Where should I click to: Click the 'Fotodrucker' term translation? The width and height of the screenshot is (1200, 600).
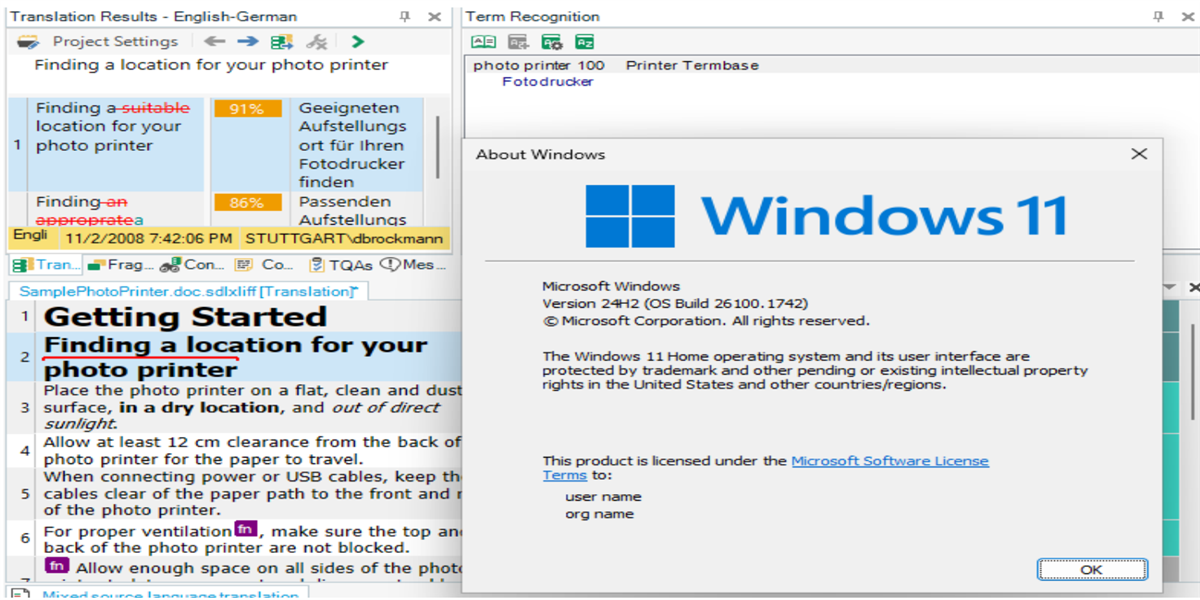pos(547,82)
